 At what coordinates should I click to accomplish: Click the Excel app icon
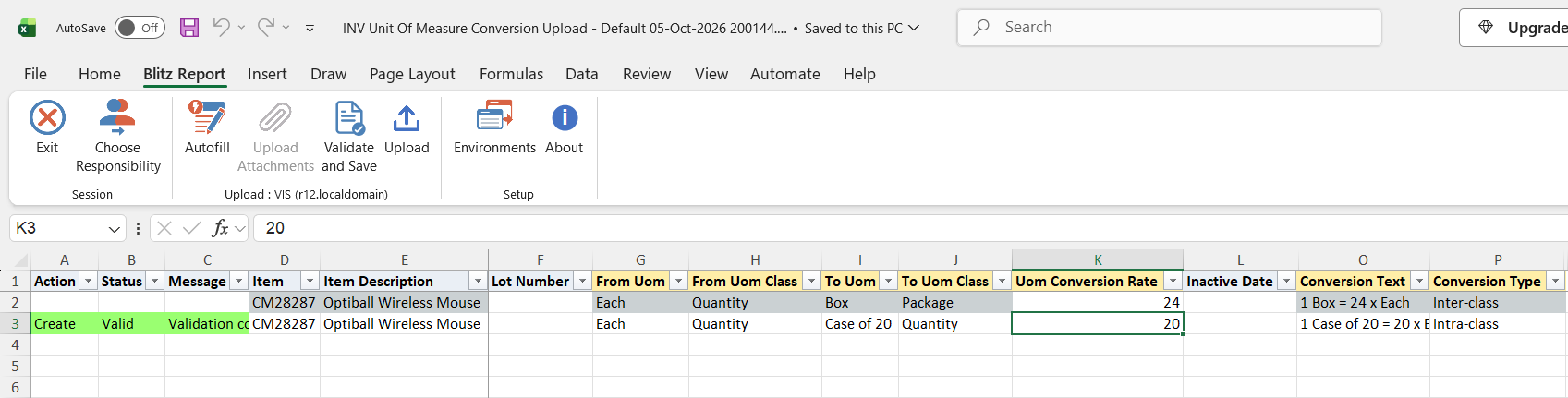28,29
